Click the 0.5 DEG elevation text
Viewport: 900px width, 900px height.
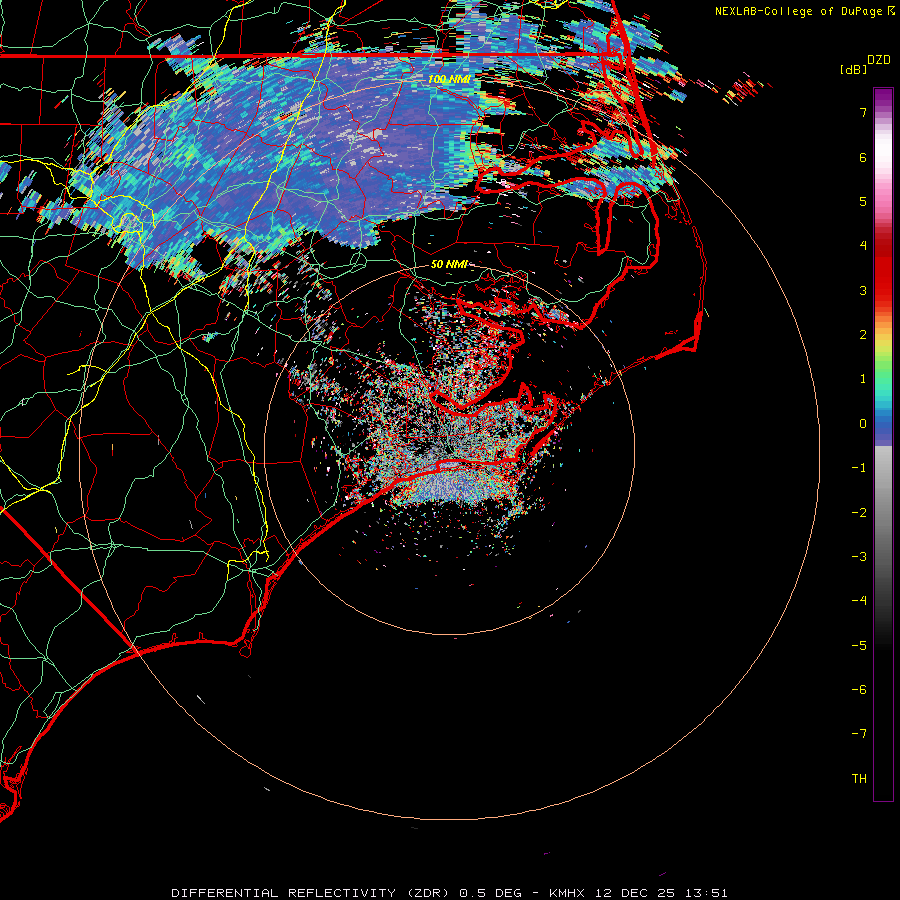[x=491, y=893]
